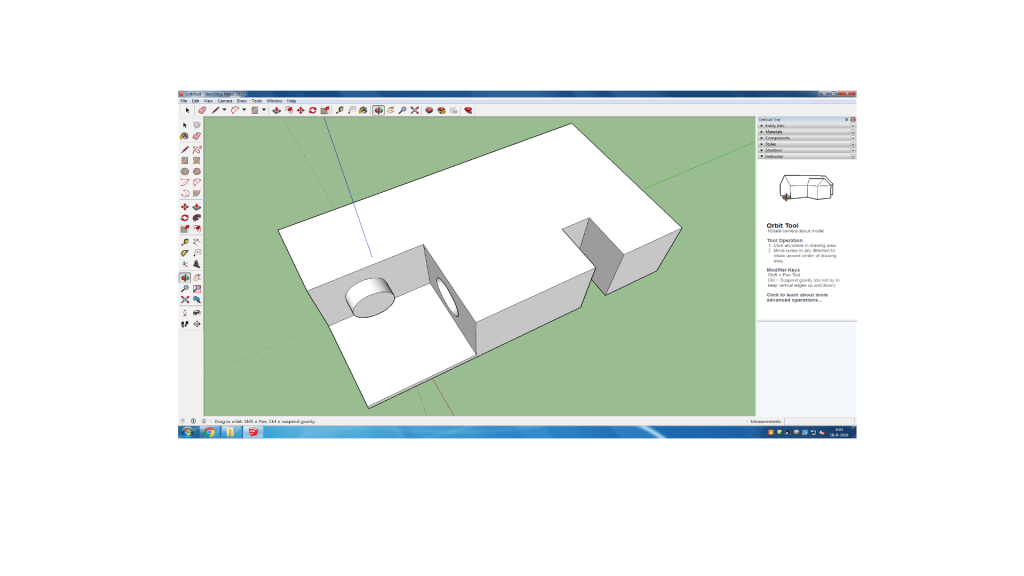Screen dimensions: 1024x576
Task: Click the learn more advanced operations link
Action: click(797, 297)
